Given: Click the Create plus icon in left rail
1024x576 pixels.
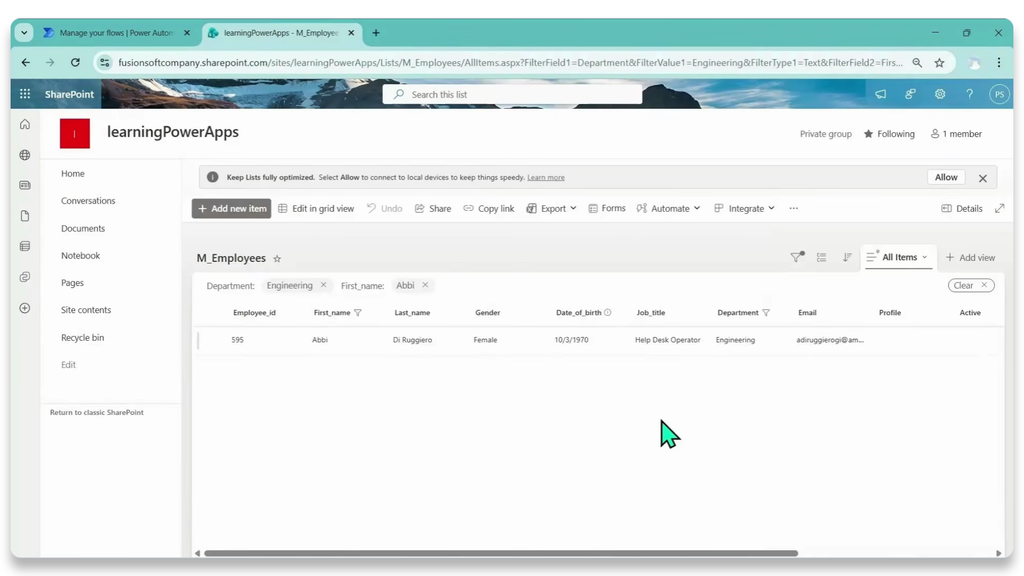Looking at the screenshot, I should pos(25,308).
